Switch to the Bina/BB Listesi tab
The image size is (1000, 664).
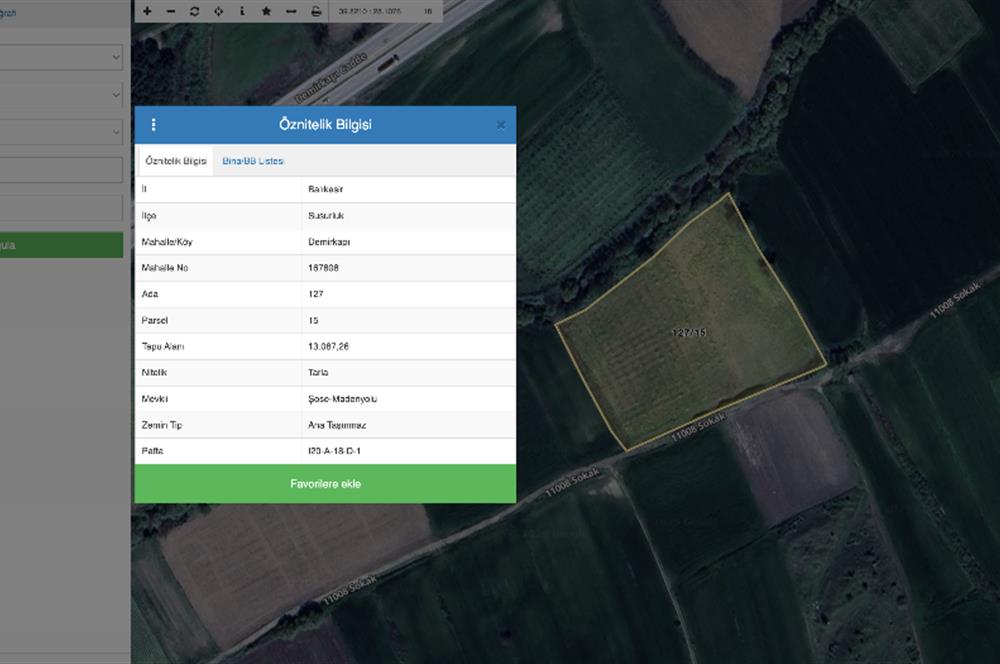pos(253,161)
